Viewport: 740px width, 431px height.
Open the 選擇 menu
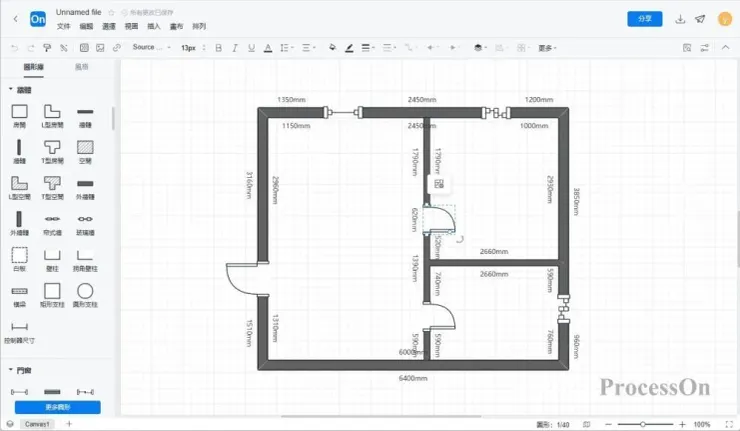point(109,26)
